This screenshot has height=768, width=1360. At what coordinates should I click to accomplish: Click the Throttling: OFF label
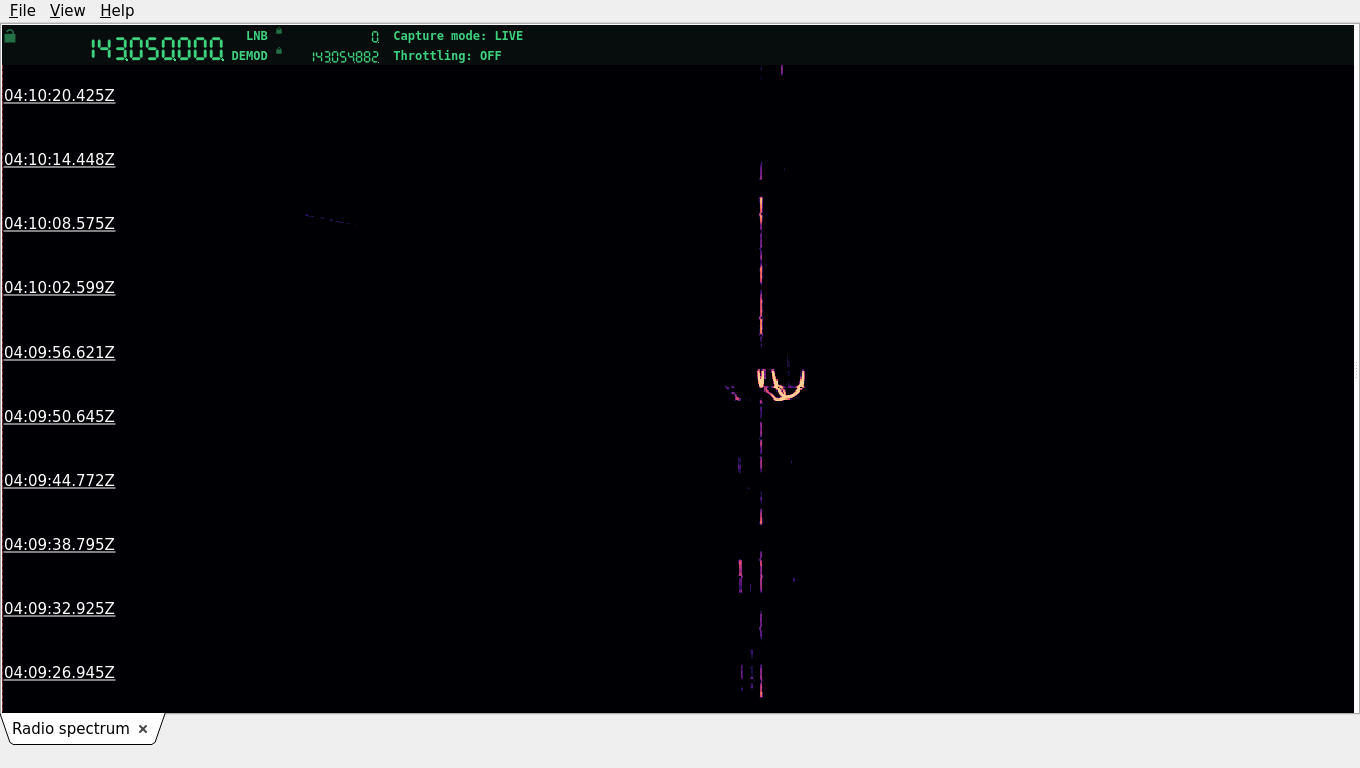pos(447,56)
